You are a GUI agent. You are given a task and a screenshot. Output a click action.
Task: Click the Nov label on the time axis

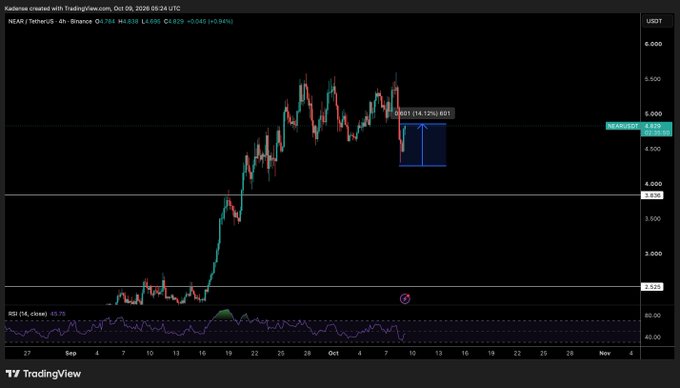point(605,353)
